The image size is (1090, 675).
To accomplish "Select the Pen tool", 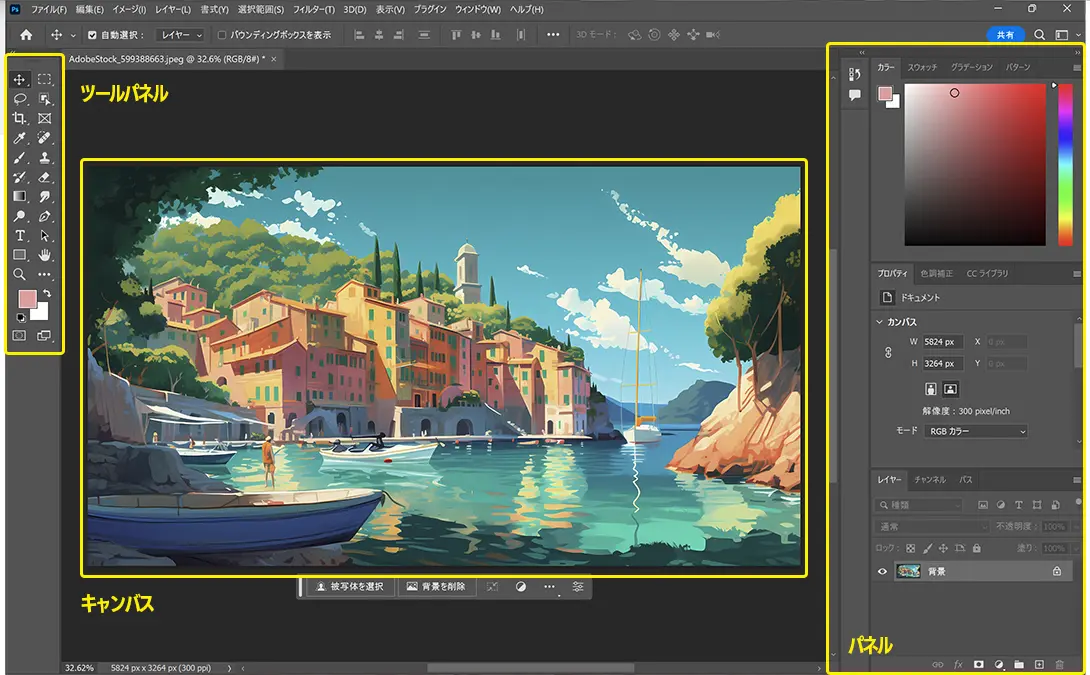I will click(x=44, y=216).
